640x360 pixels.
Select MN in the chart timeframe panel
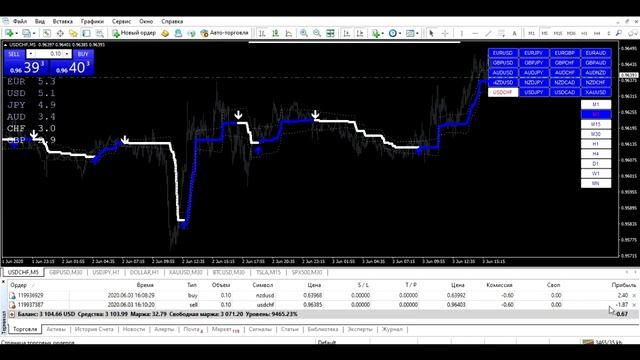(596, 184)
